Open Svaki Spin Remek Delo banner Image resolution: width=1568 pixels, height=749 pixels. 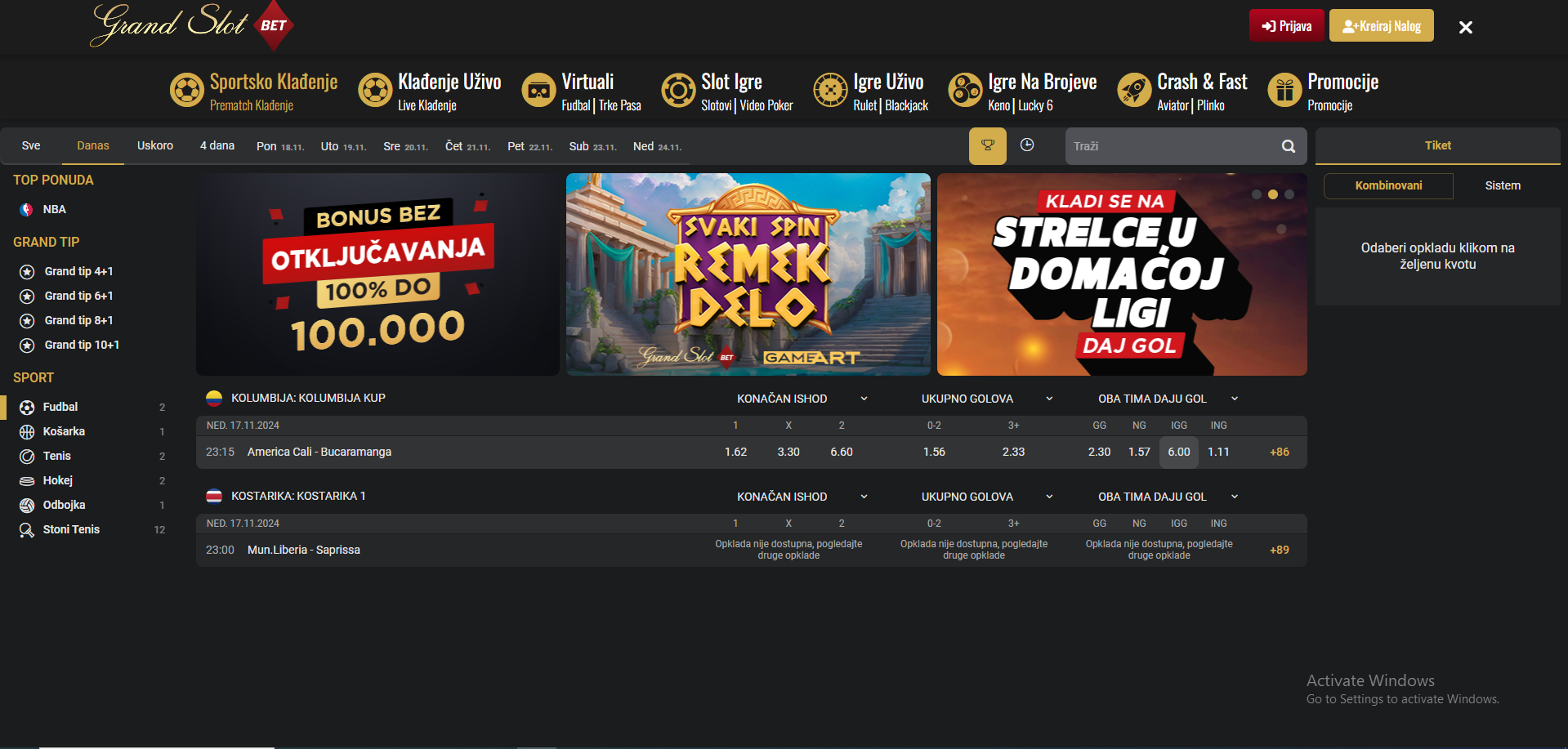pos(748,274)
